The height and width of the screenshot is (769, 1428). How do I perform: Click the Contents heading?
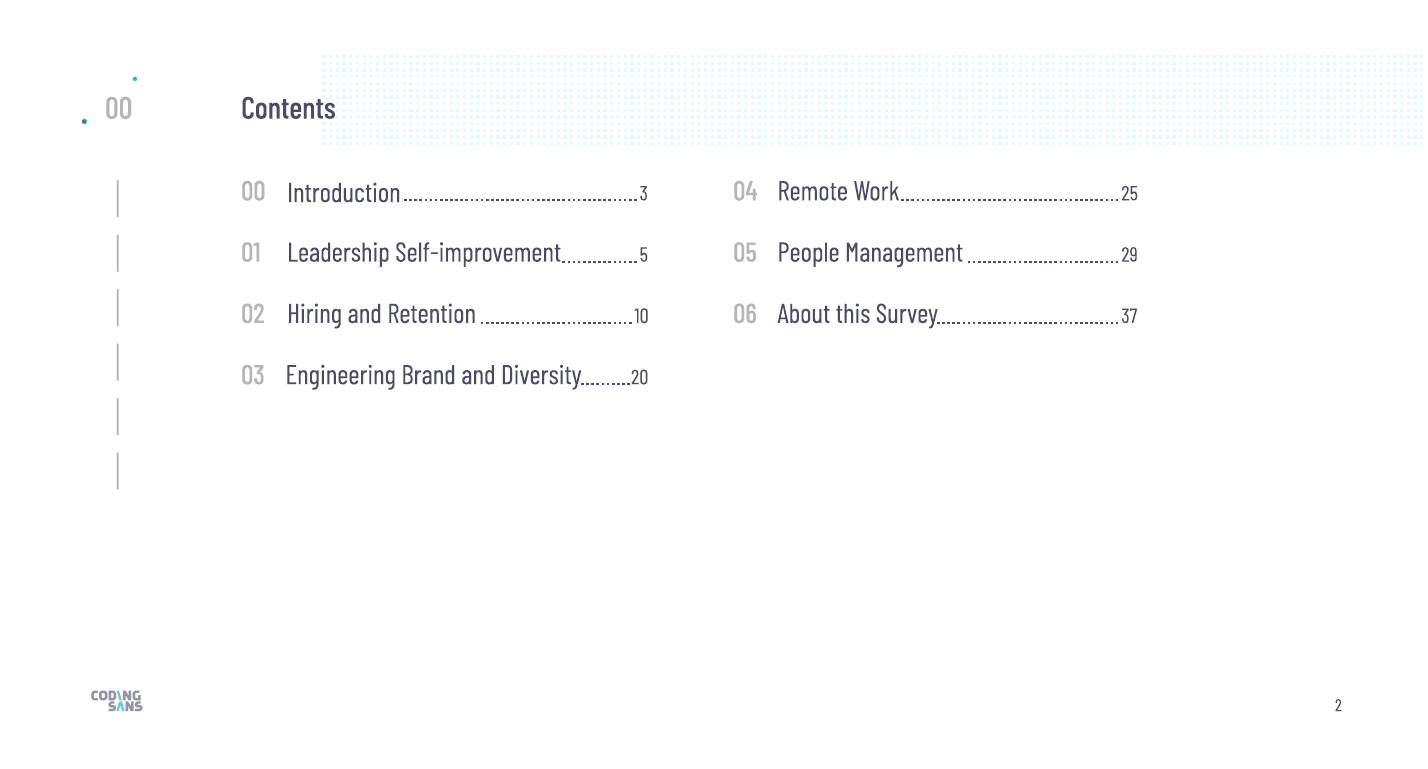pyautogui.click(x=288, y=108)
